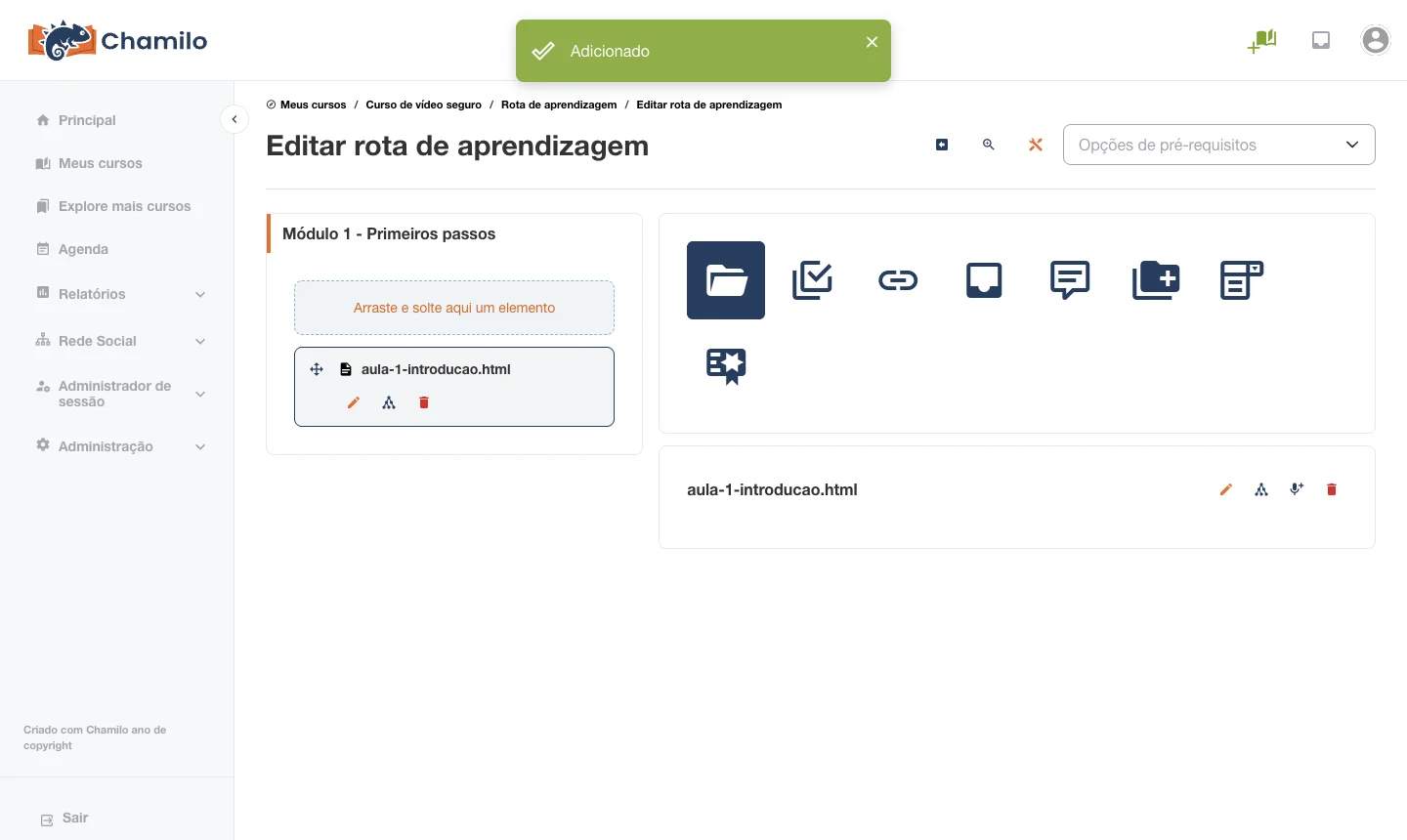
Task: Select the add section folder-plus icon
Action: pyautogui.click(x=1156, y=280)
